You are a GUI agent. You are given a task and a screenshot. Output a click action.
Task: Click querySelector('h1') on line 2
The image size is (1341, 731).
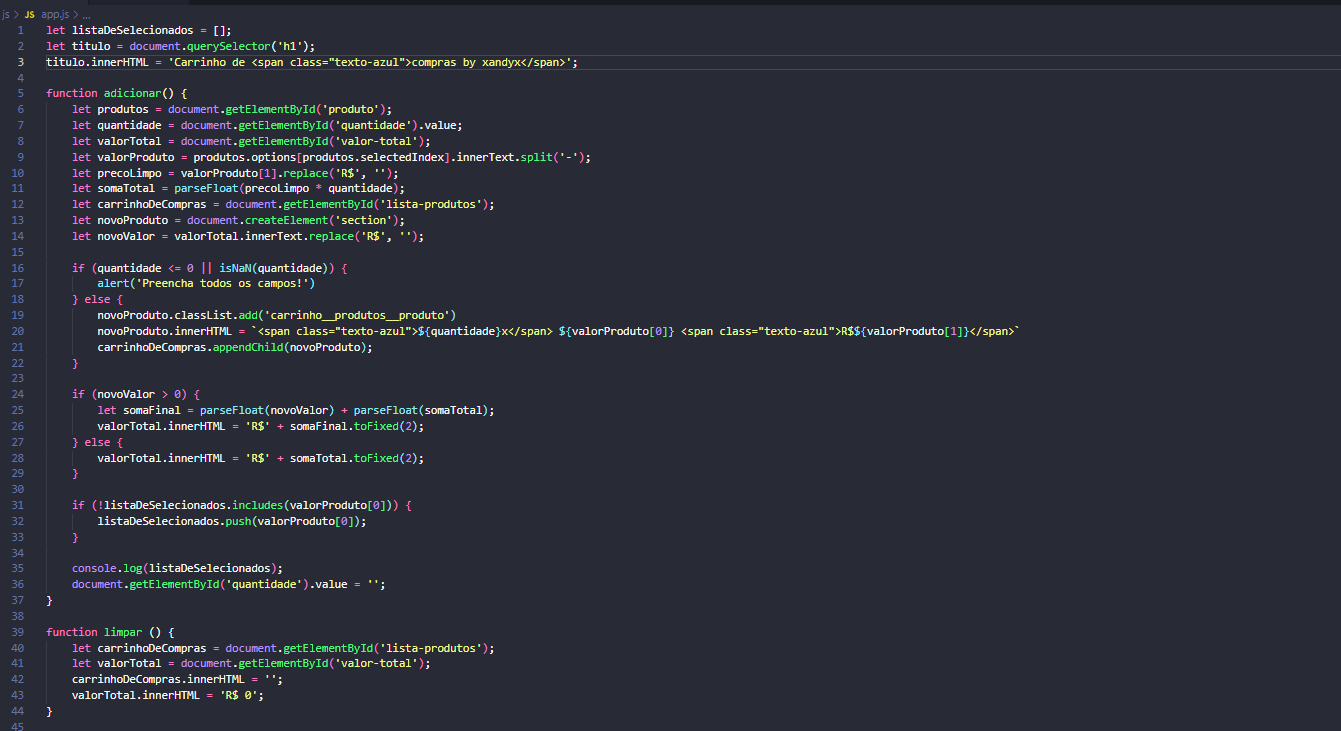coord(250,46)
